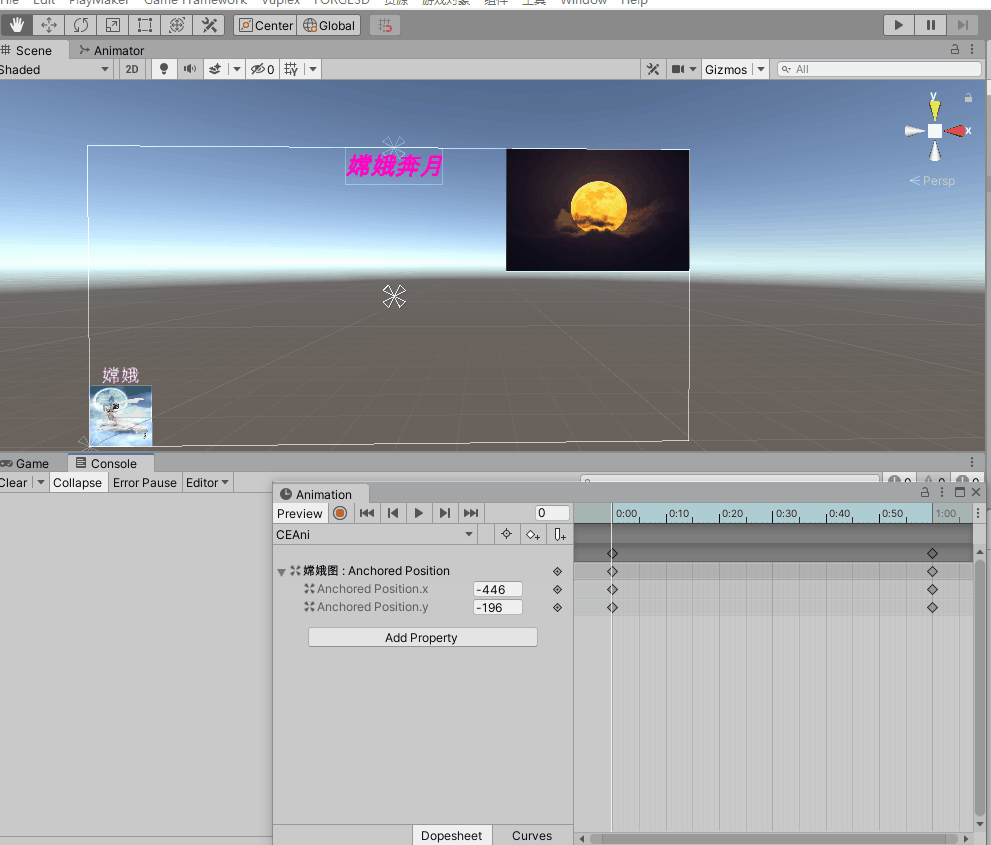Add an animation event

pos(560,535)
